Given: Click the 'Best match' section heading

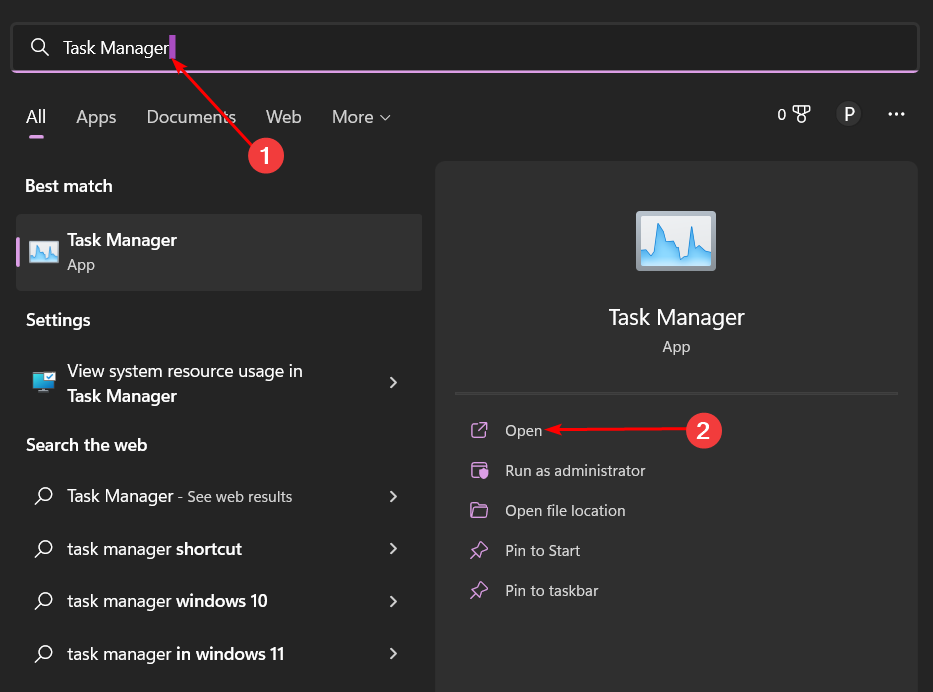Looking at the screenshot, I should (69, 186).
